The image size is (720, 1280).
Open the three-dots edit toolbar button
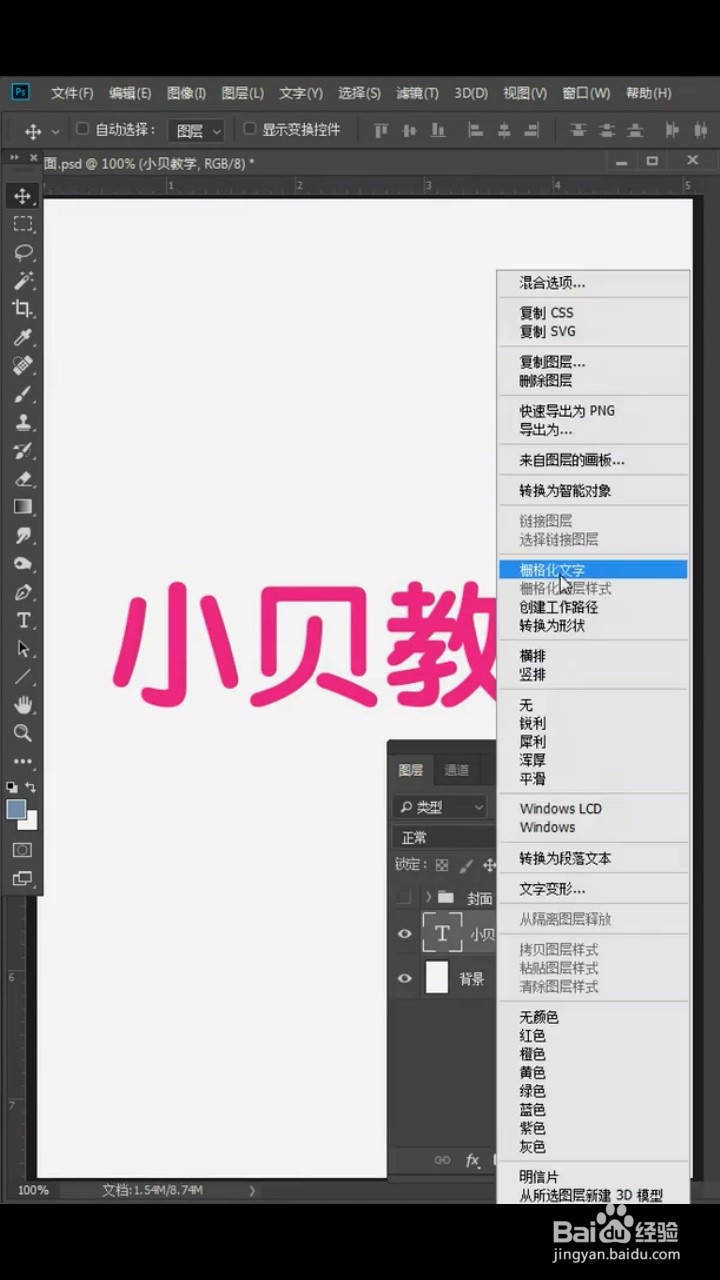coord(23,762)
